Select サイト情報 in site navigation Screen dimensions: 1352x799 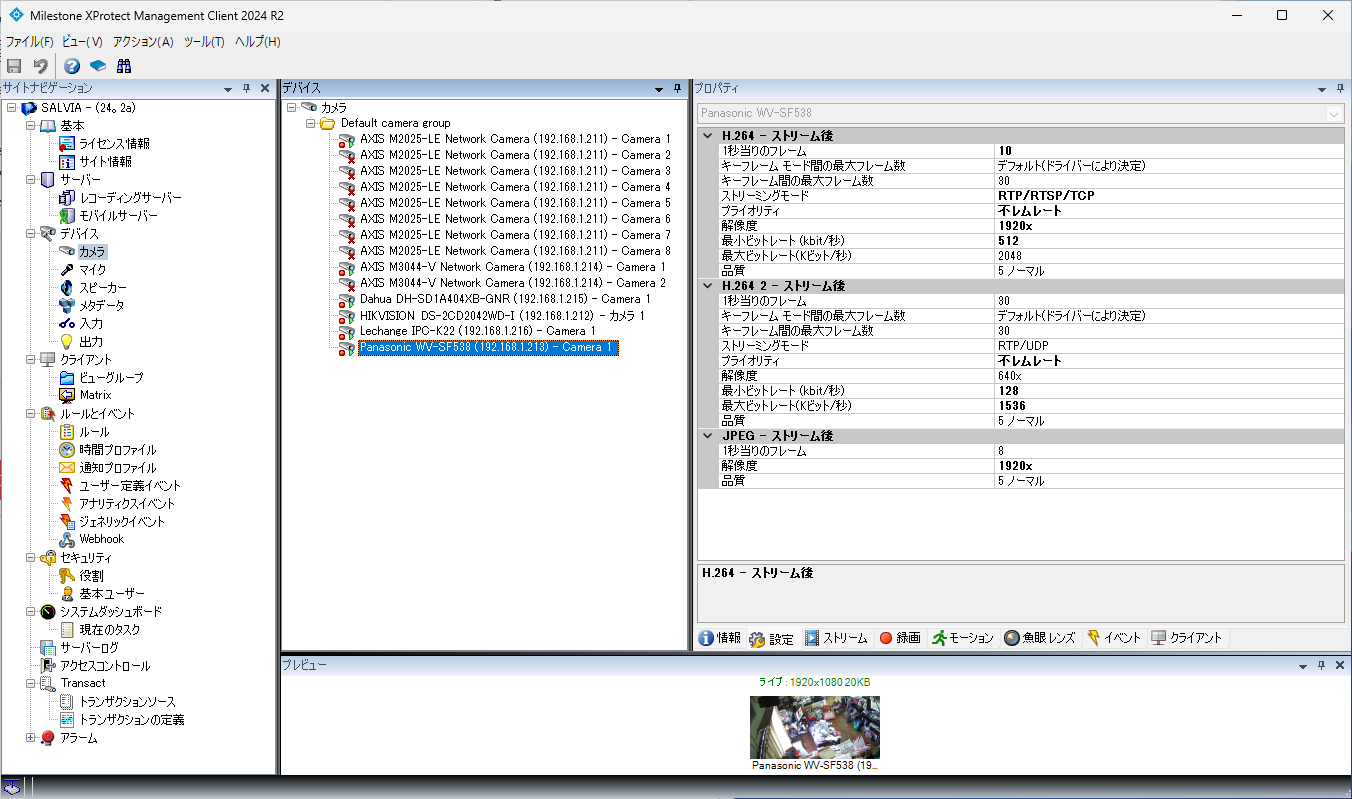tap(105, 162)
